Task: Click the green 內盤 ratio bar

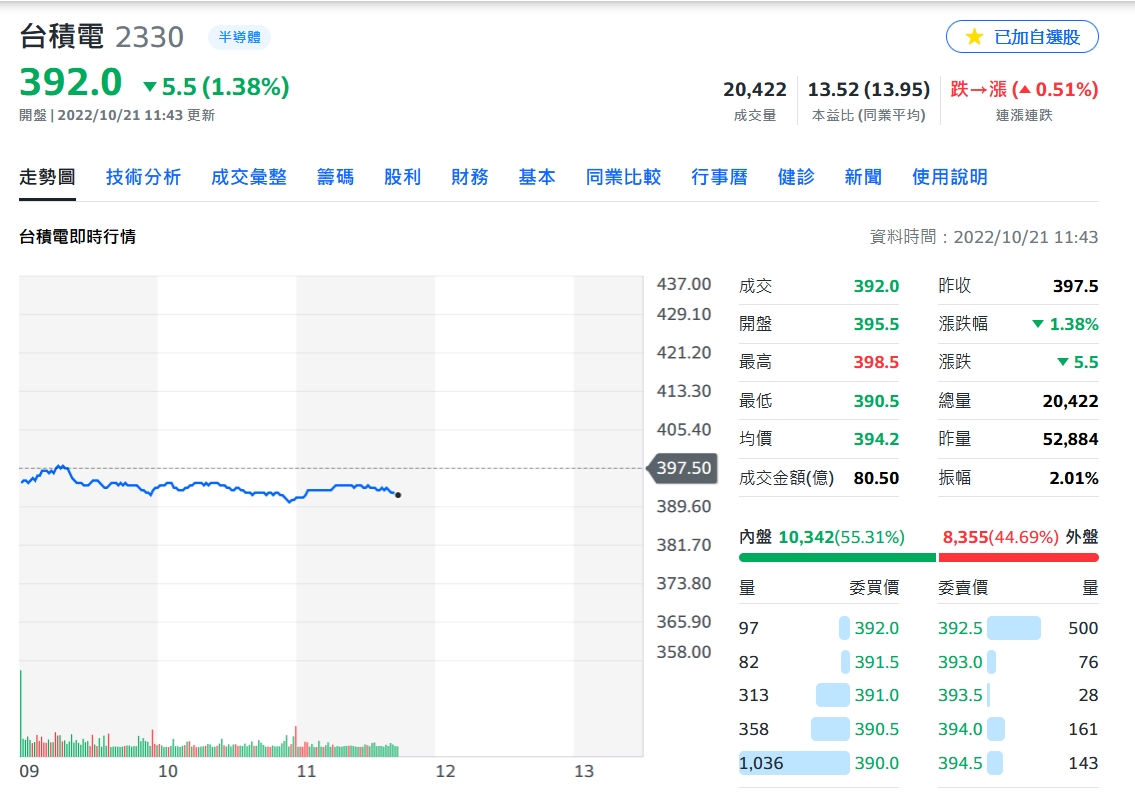Action: 837,557
